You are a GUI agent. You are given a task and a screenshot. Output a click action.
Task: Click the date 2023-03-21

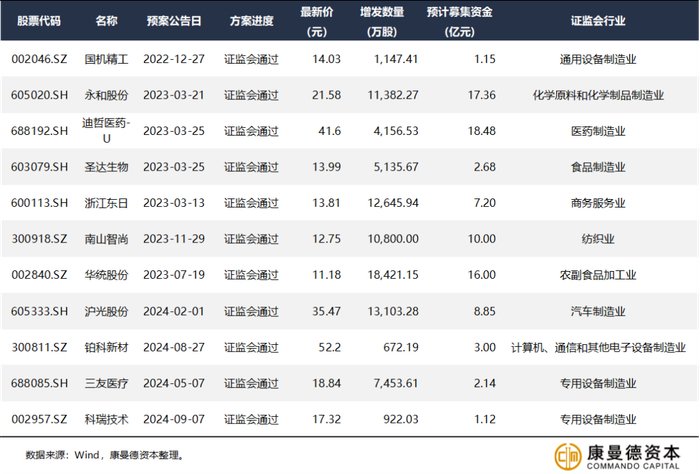(x=174, y=95)
